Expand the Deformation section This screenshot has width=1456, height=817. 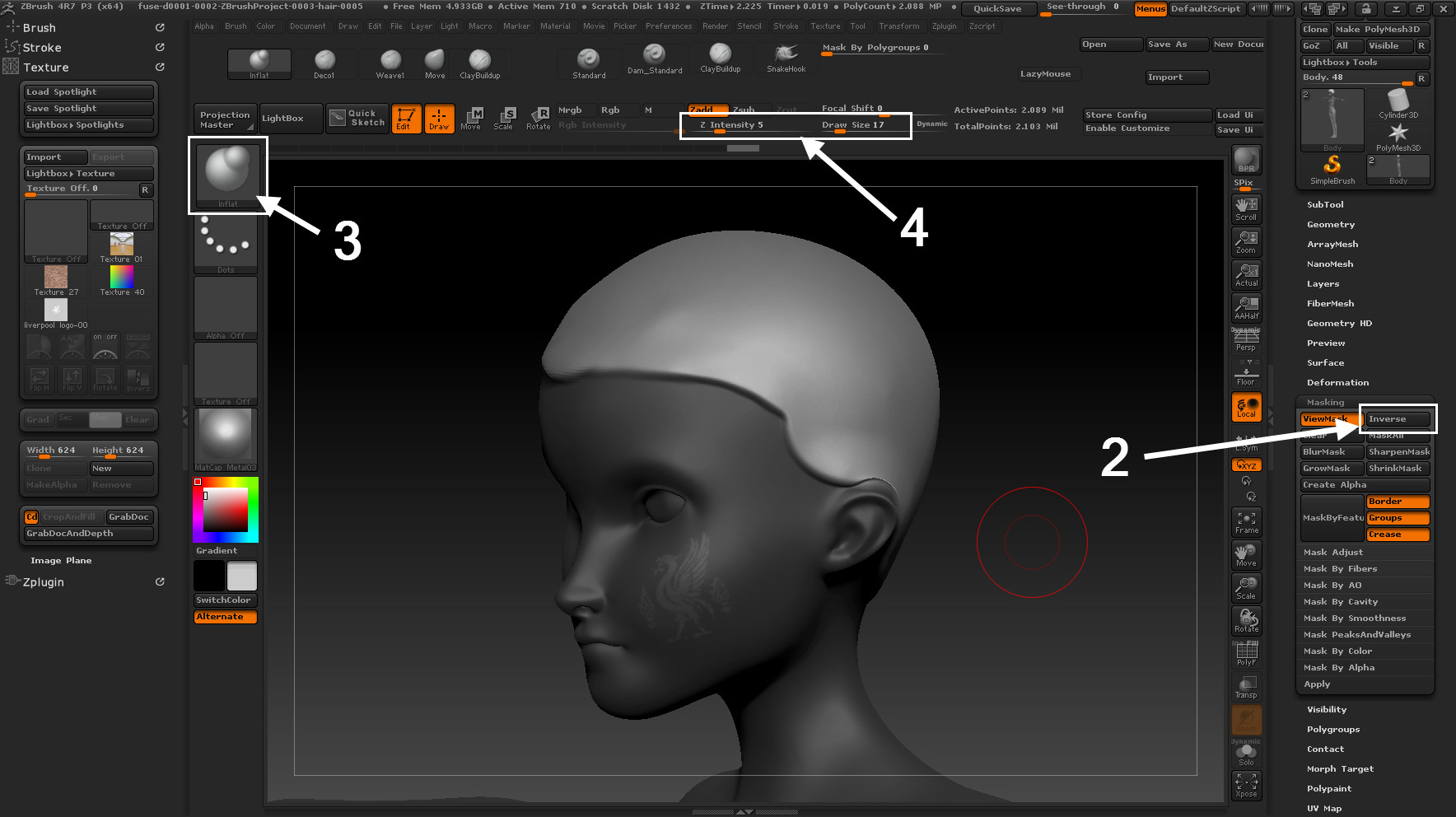1337,383
